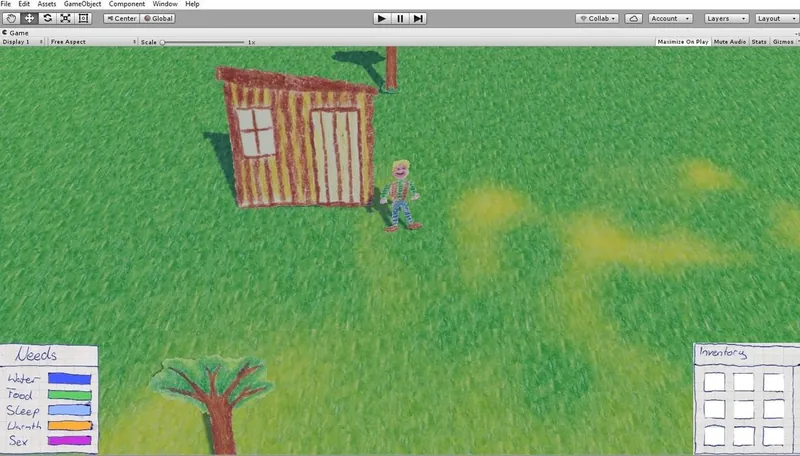Click the bottom-middle inventory slot

pyautogui.click(x=744, y=436)
